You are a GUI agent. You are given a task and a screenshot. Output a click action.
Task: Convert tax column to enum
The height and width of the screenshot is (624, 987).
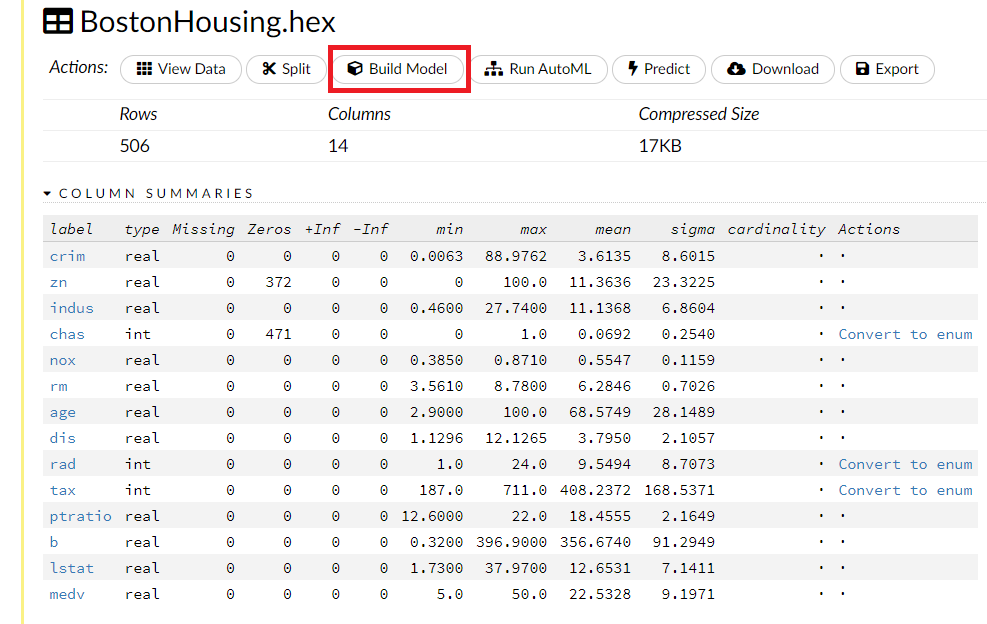coord(905,490)
